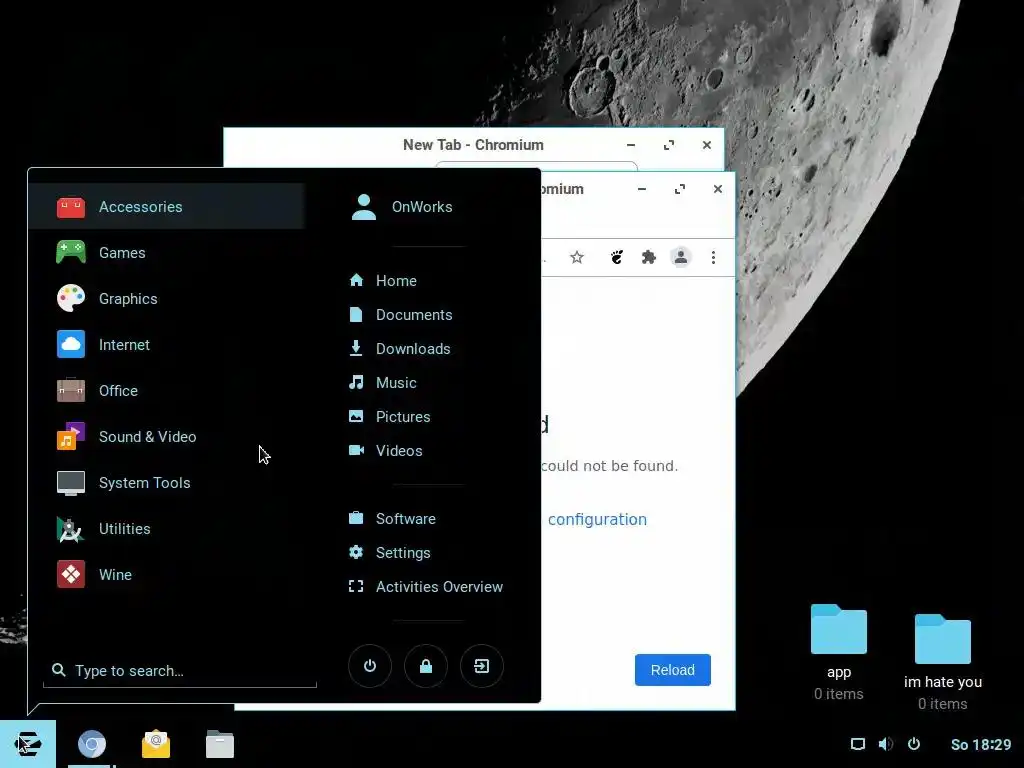Open the mail client taskbar icon
This screenshot has height=768, width=1024.
coord(156,744)
